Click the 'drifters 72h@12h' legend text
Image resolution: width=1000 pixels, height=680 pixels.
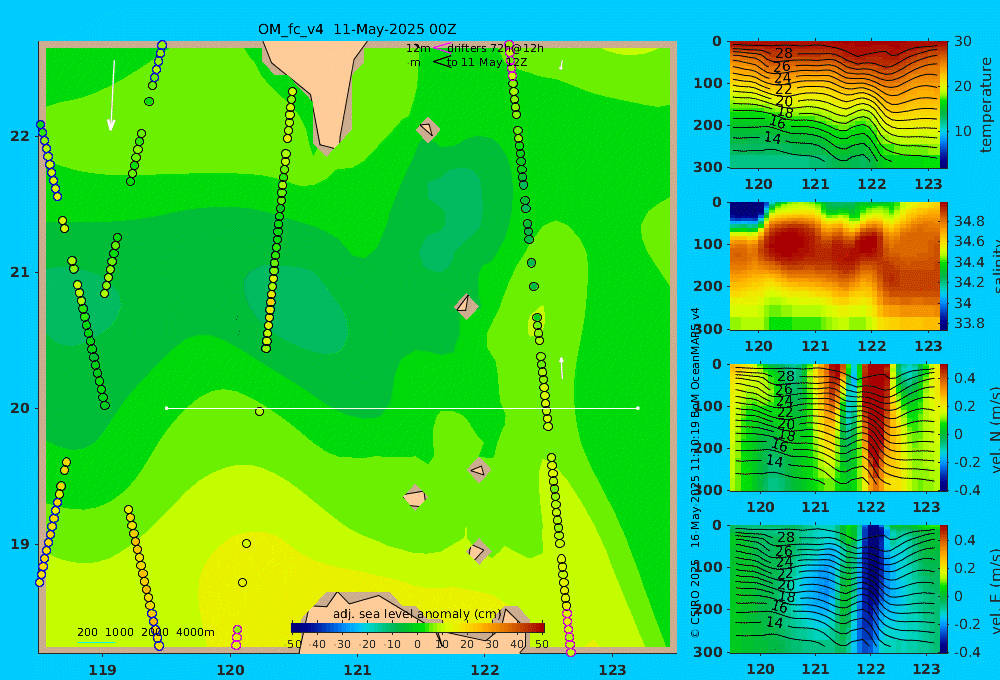[x=495, y=48]
